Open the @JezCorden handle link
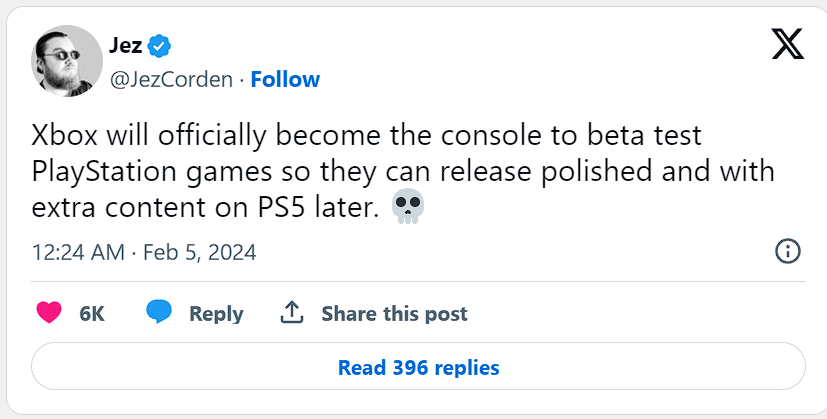This screenshot has width=827, height=419. click(x=171, y=79)
